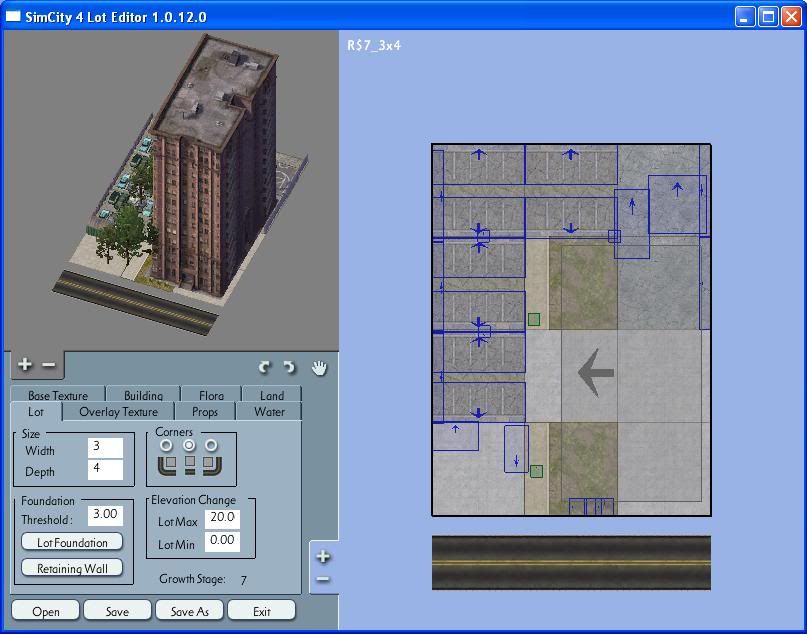Click the large gray building direction arrow
The width and height of the screenshot is (807, 634).
(x=595, y=373)
